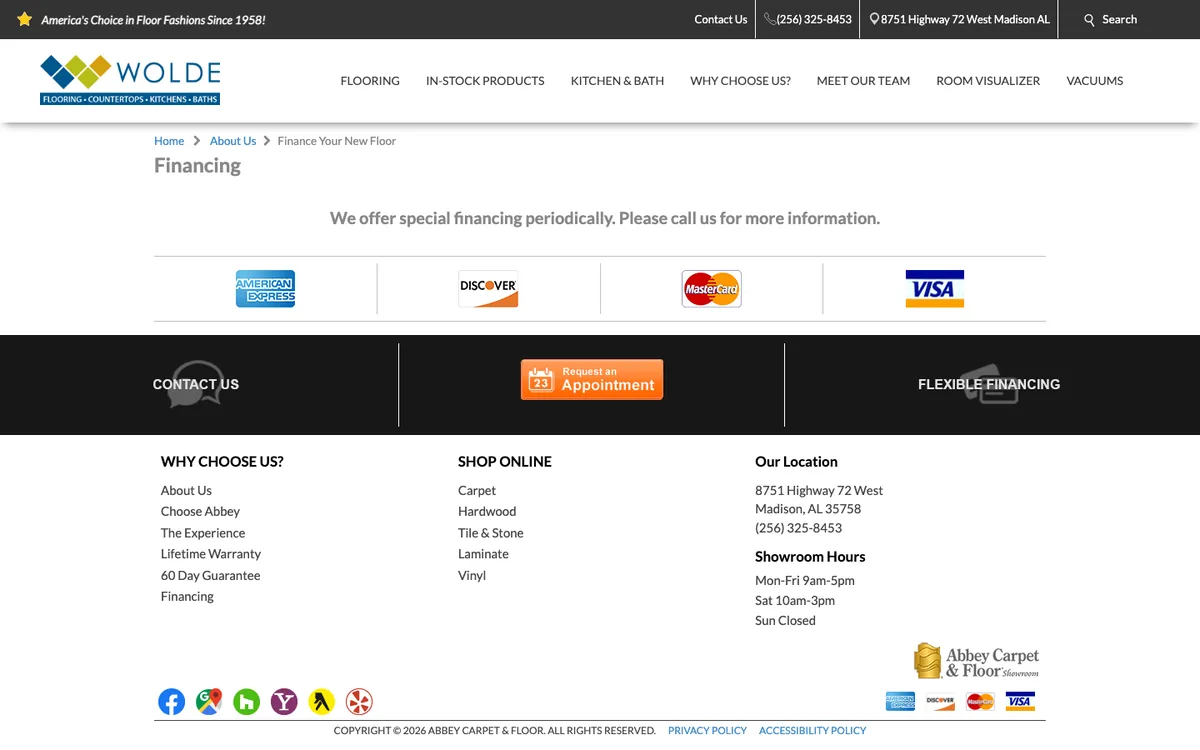1200x750 pixels.
Task: Shop Tile & Stone in the footer
Action: (x=491, y=533)
